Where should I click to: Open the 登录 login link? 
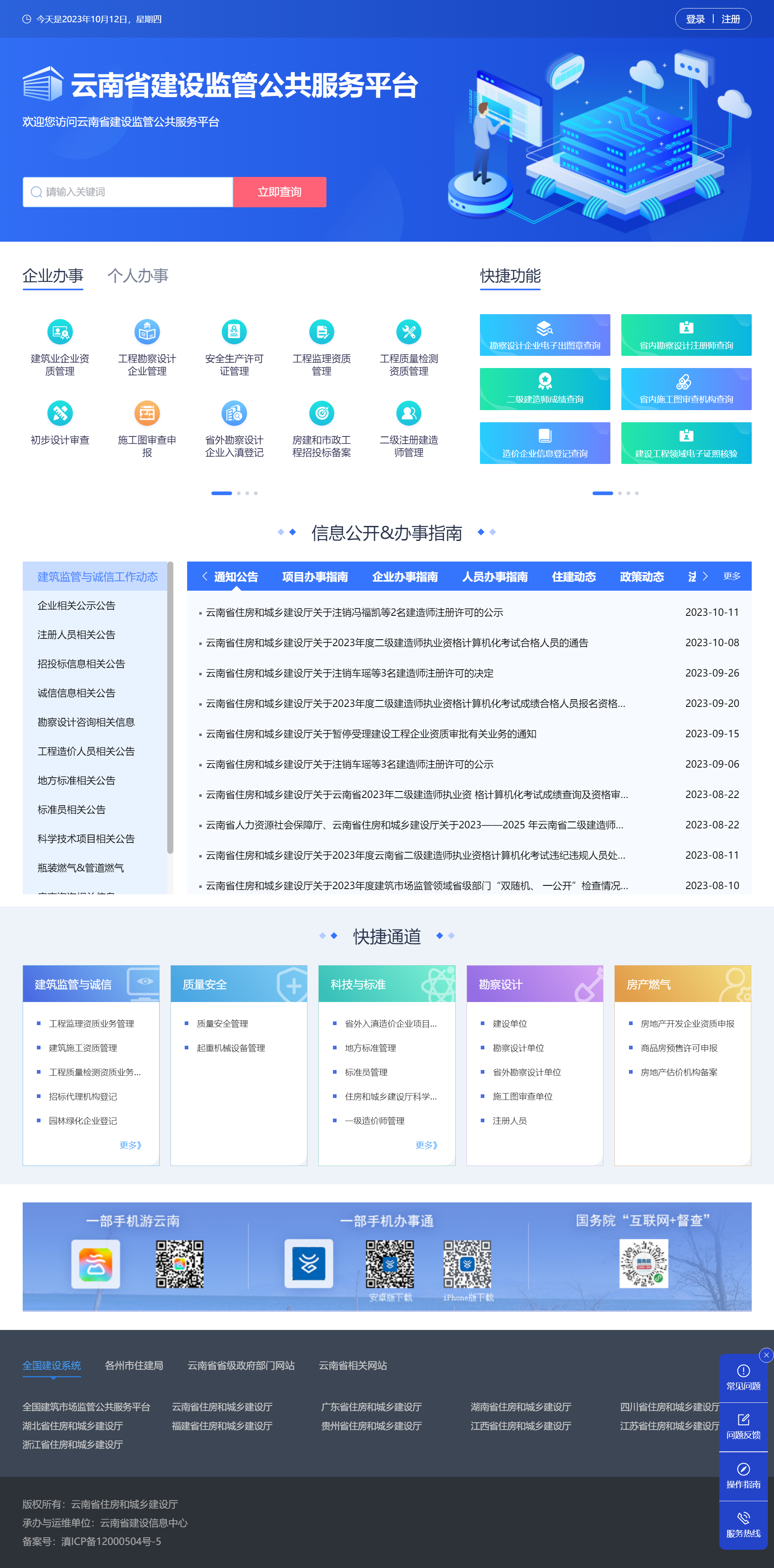click(x=695, y=19)
